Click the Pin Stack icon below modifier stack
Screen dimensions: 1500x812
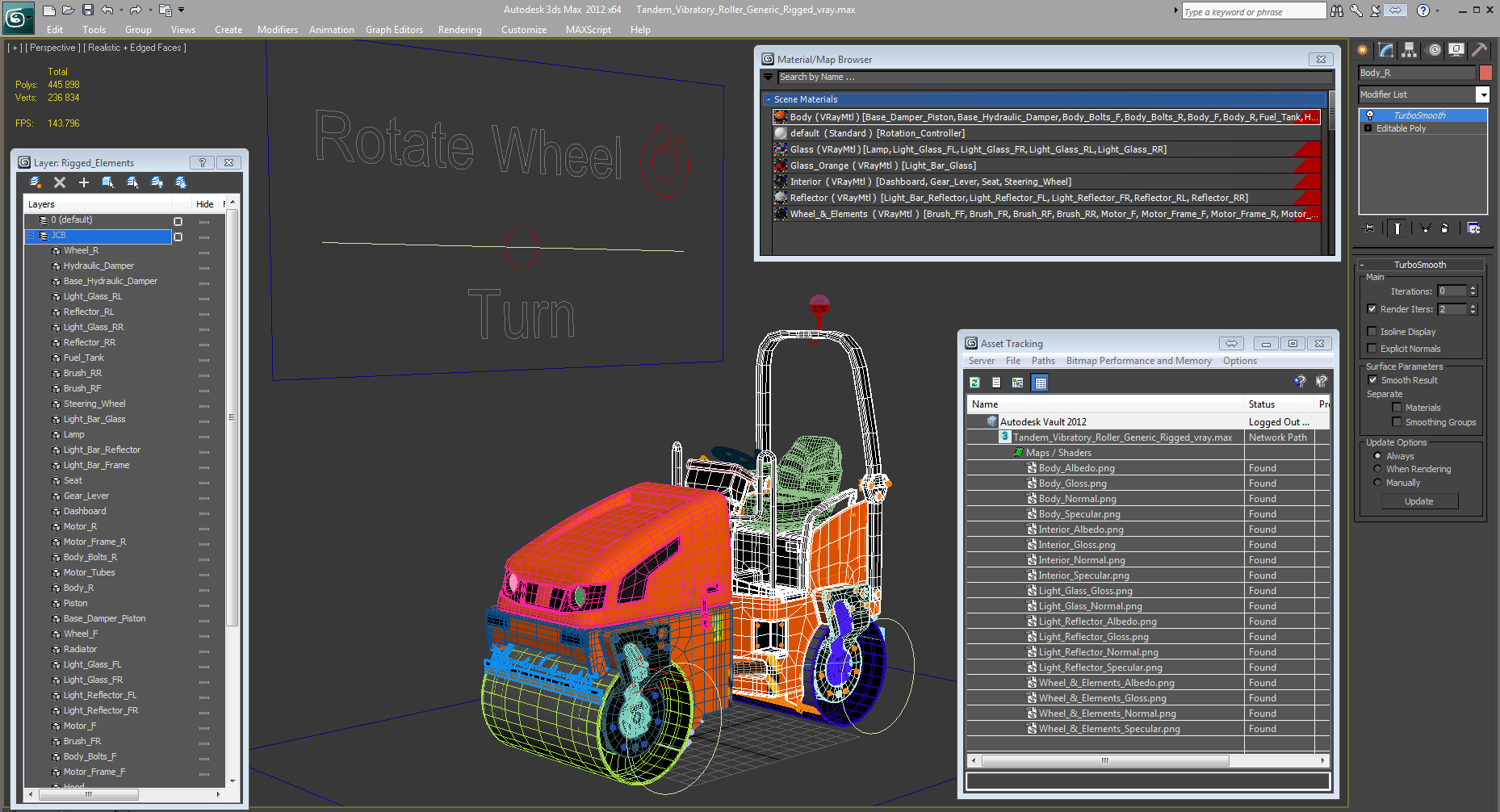1368,228
